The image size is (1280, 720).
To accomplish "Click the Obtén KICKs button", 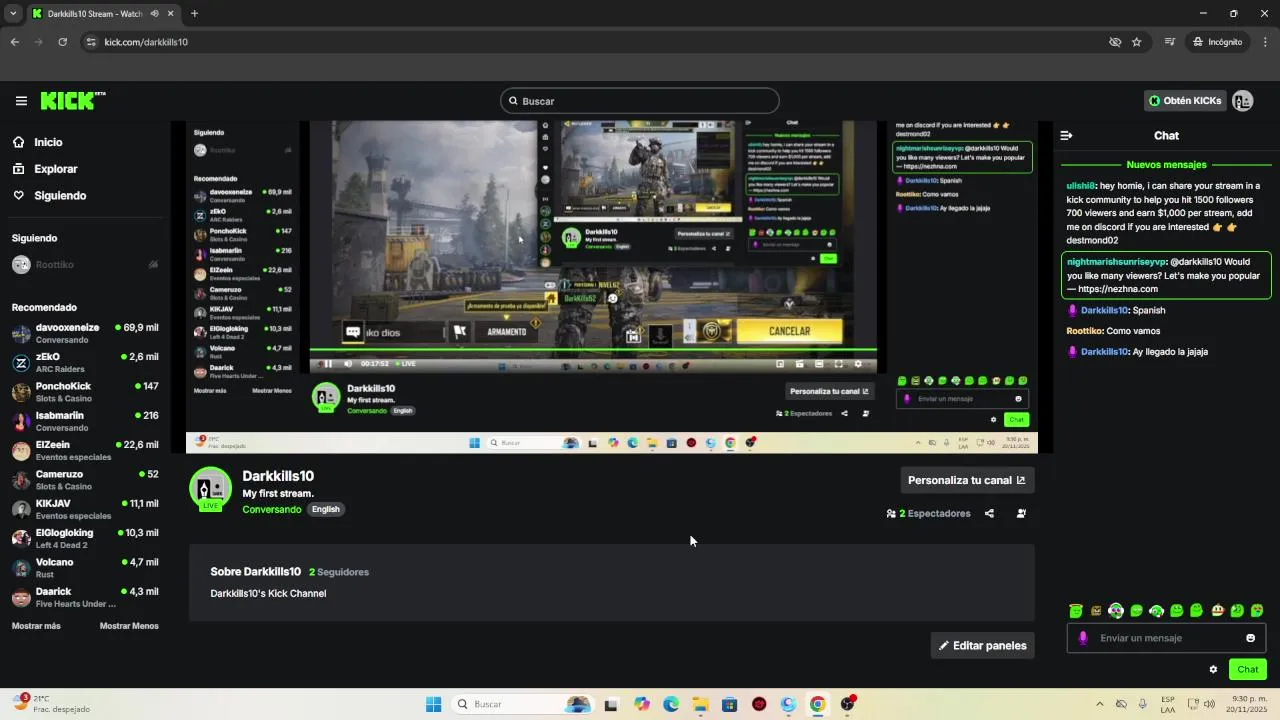I will pyautogui.click(x=1185, y=101).
